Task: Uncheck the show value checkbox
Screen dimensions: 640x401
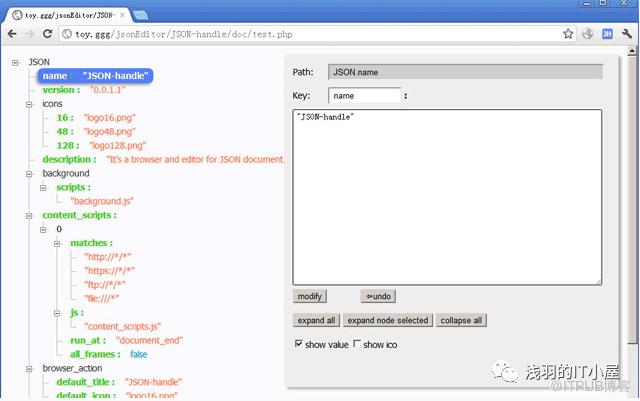Action: (299, 344)
